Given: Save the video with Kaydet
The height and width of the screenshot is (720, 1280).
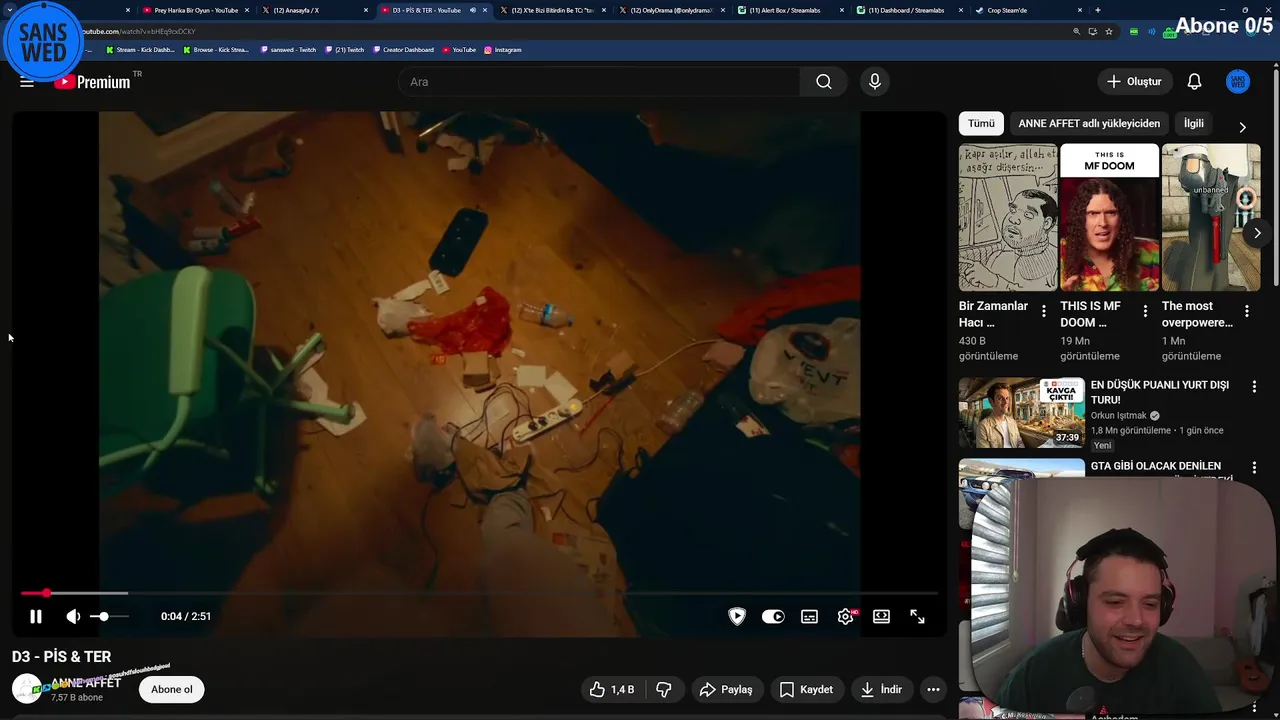Looking at the screenshot, I should 806,689.
